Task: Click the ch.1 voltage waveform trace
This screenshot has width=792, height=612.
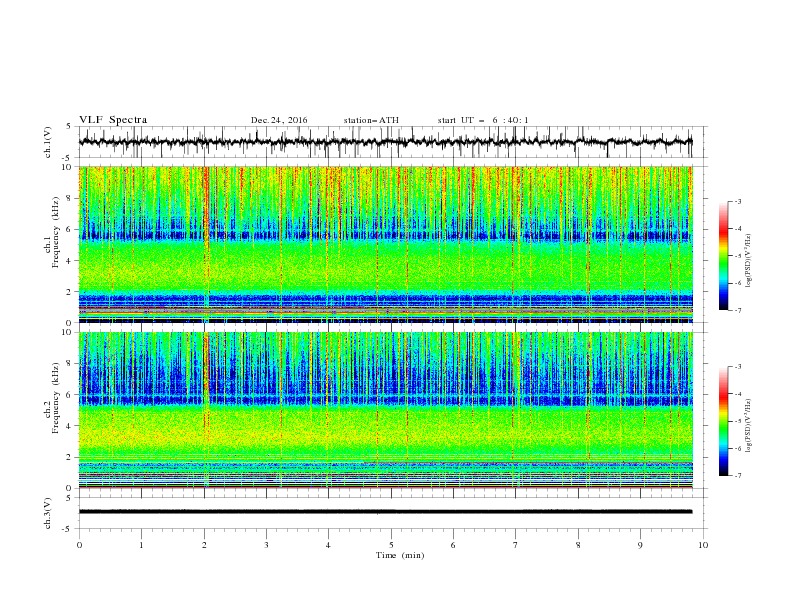Action: [x=385, y=142]
